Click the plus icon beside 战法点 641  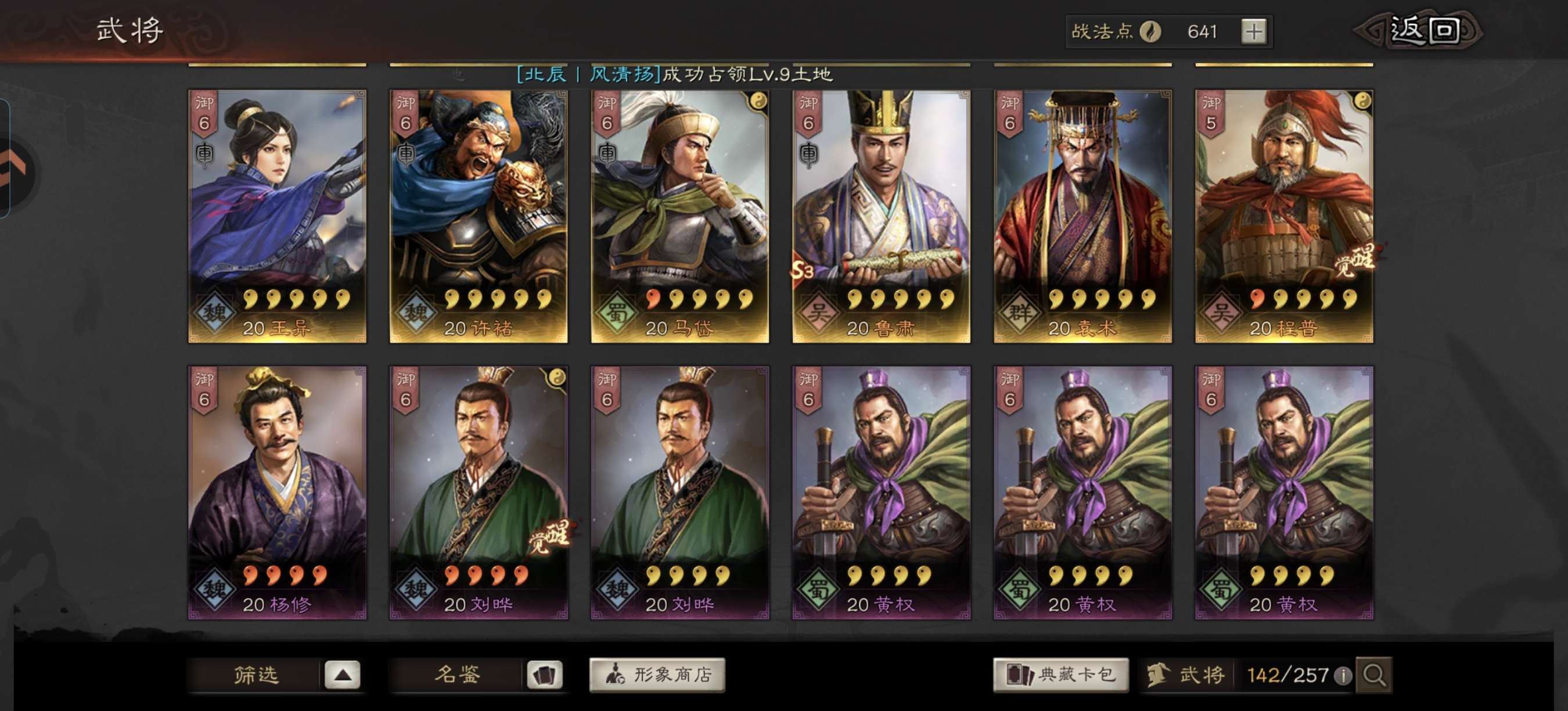pyautogui.click(x=1253, y=31)
